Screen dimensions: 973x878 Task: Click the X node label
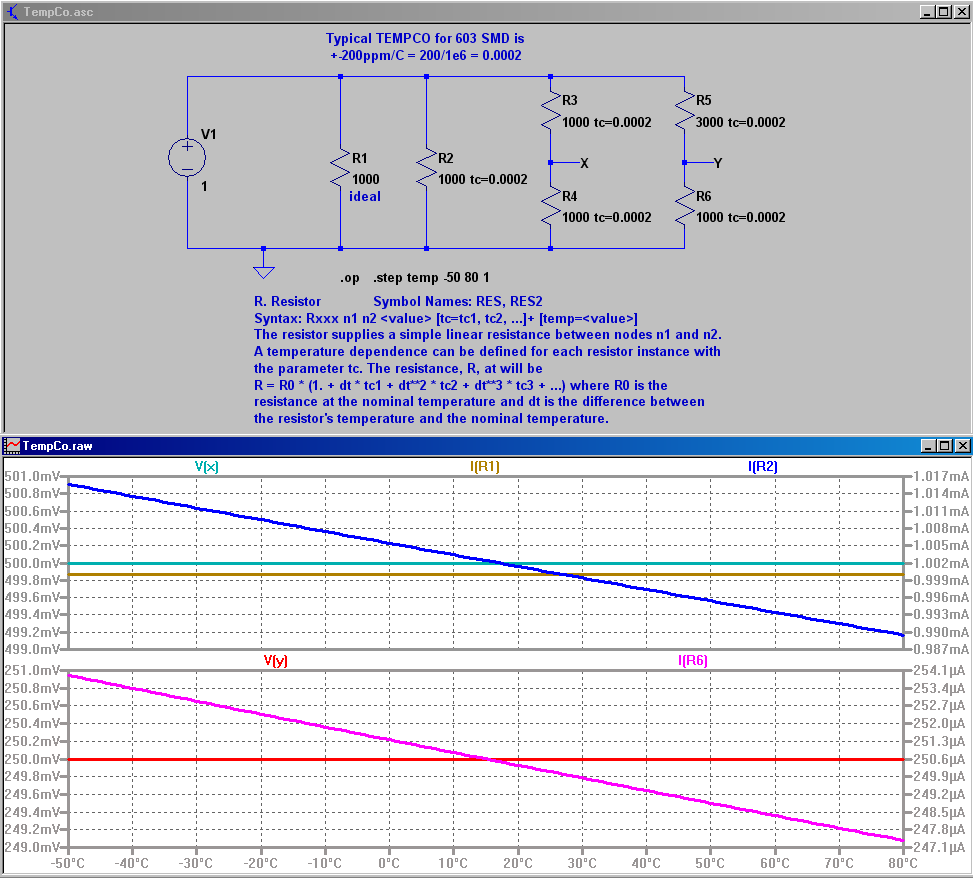pyautogui.click(x=584, y=163)
